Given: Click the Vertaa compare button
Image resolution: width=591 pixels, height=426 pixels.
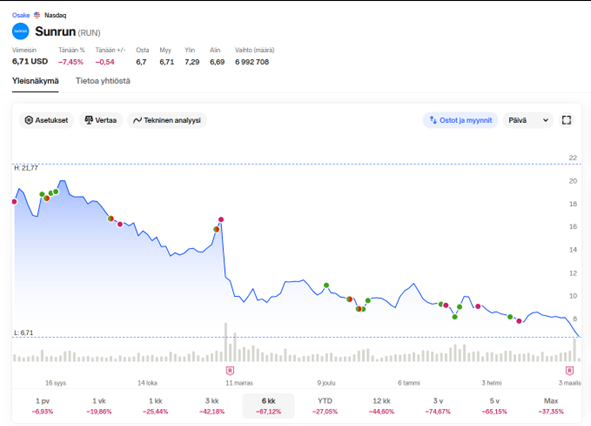Looking at the screenshot, I should [x=101, y=120].
